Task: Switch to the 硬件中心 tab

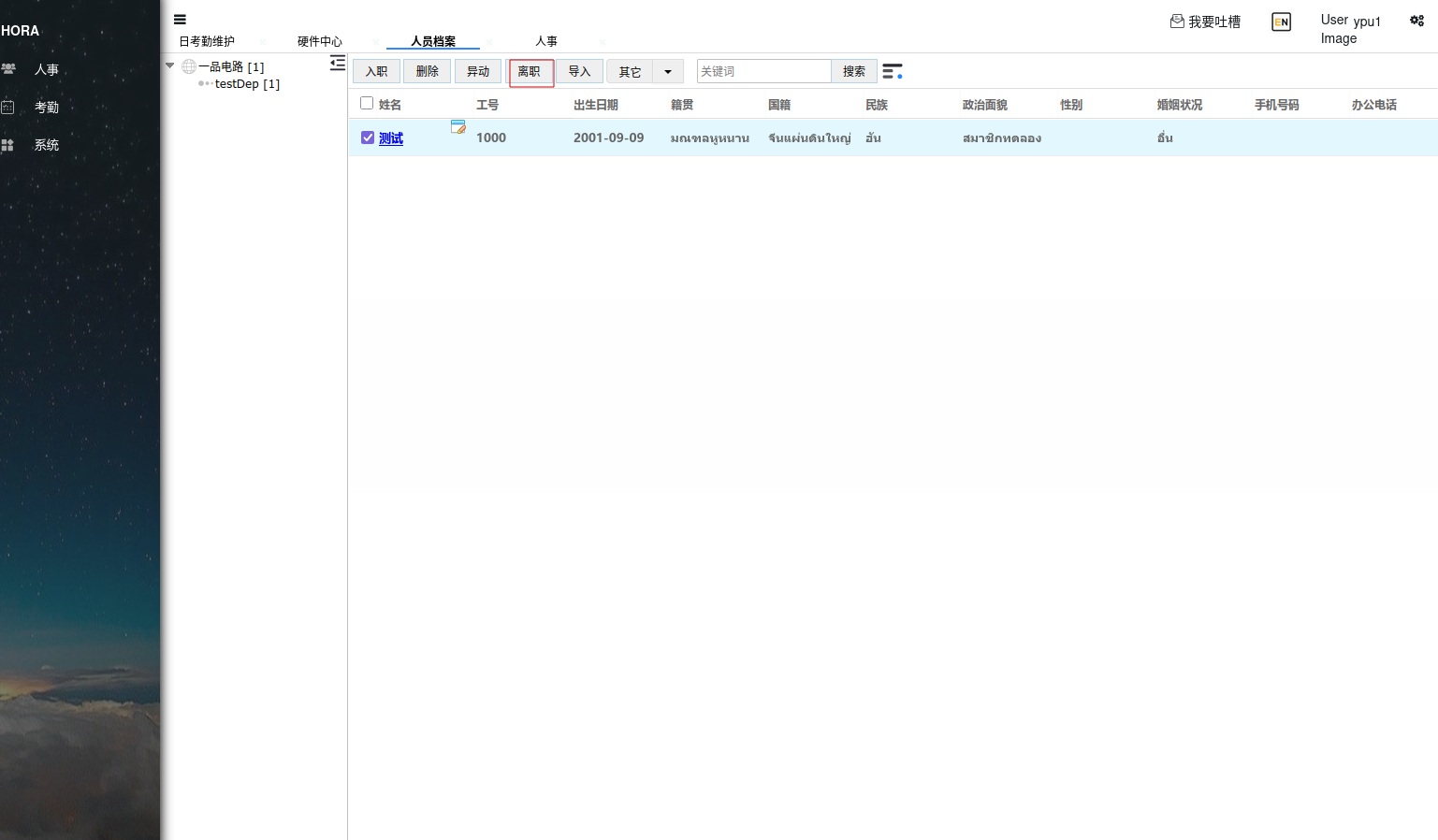Action: click(320, 41)
